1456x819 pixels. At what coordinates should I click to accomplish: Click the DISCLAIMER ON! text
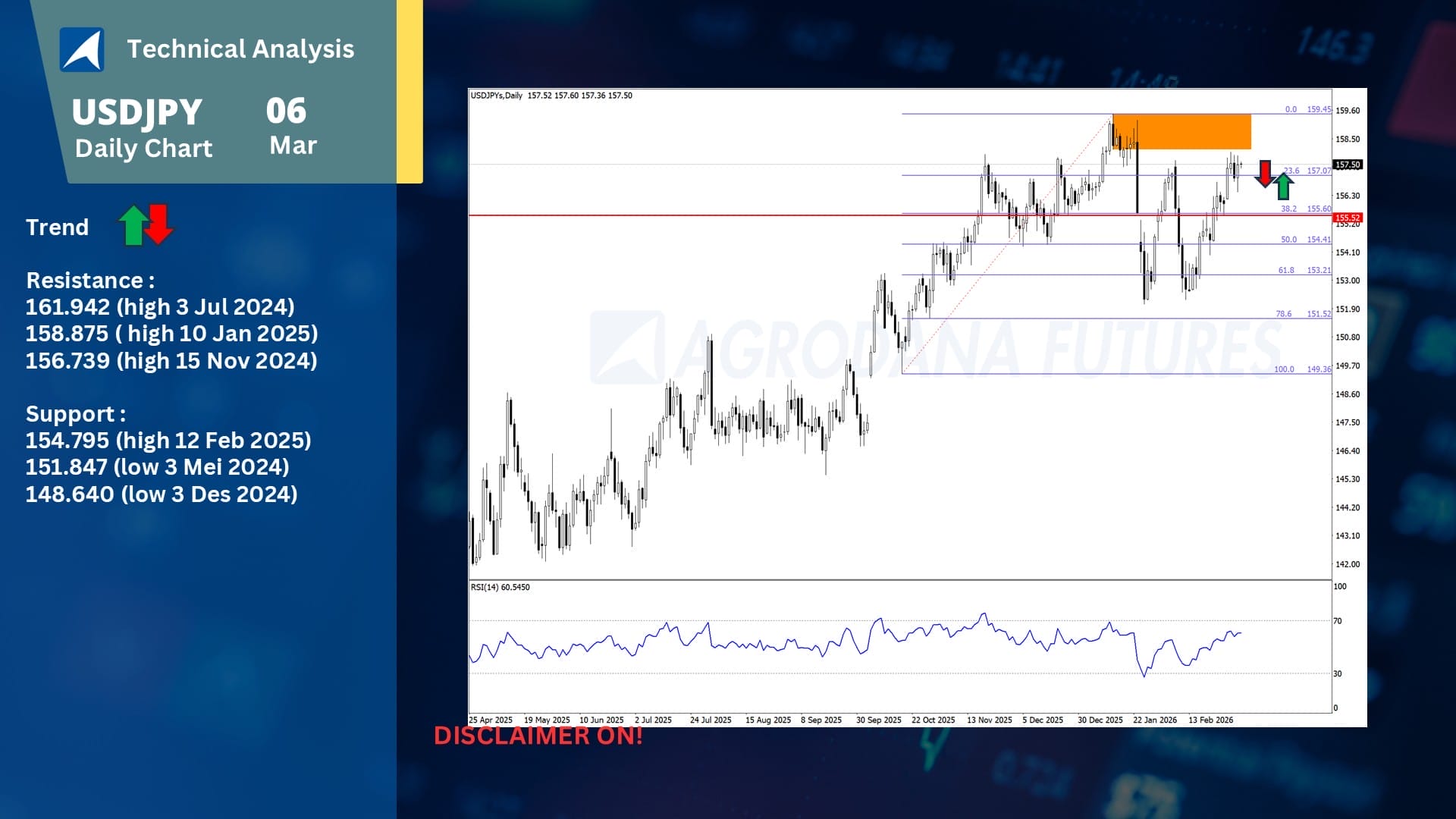click(x=538, y=736)
